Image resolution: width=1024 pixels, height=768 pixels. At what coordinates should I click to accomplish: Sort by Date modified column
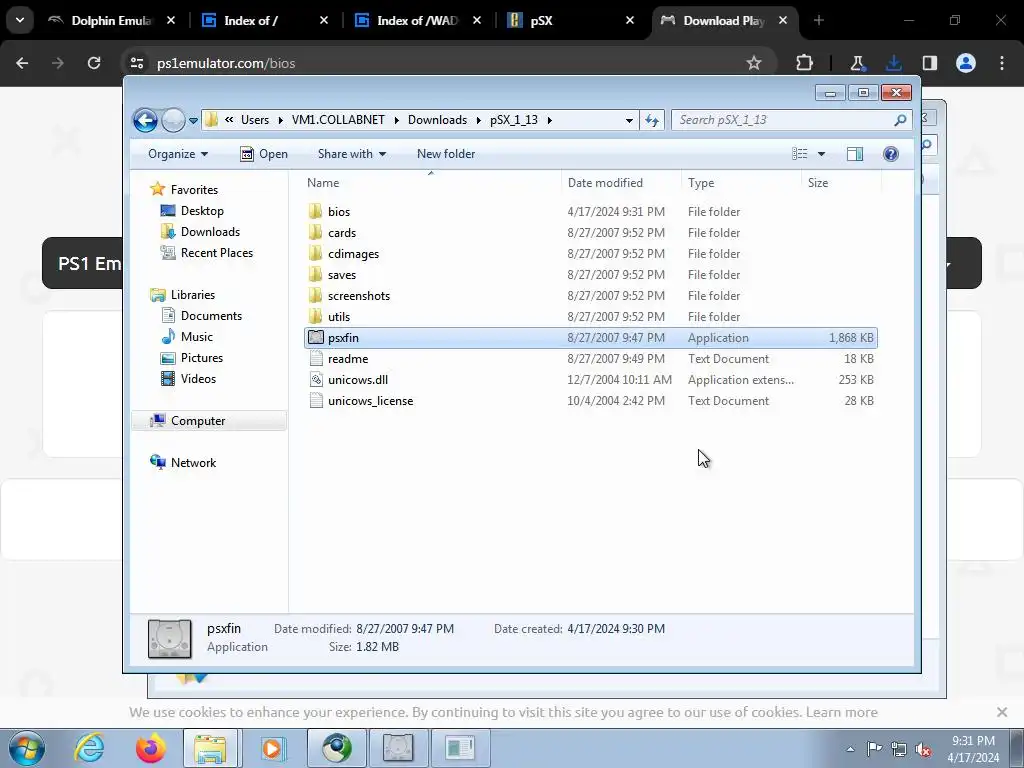[x=620, y=183]
